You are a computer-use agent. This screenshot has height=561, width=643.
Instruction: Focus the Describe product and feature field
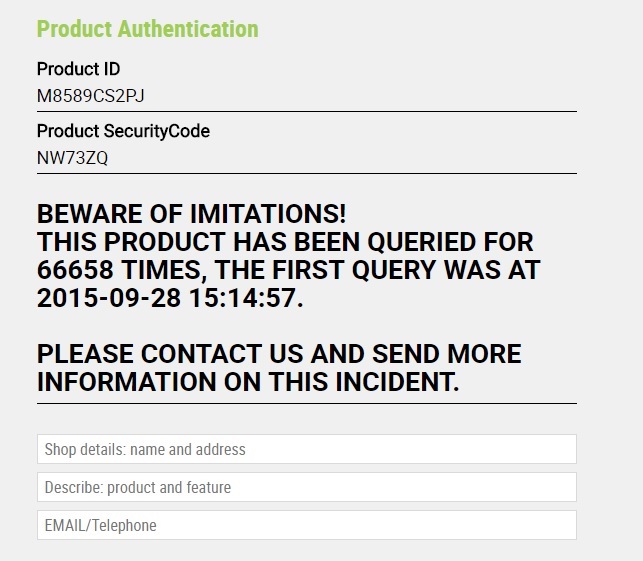[x=306, y=487]
